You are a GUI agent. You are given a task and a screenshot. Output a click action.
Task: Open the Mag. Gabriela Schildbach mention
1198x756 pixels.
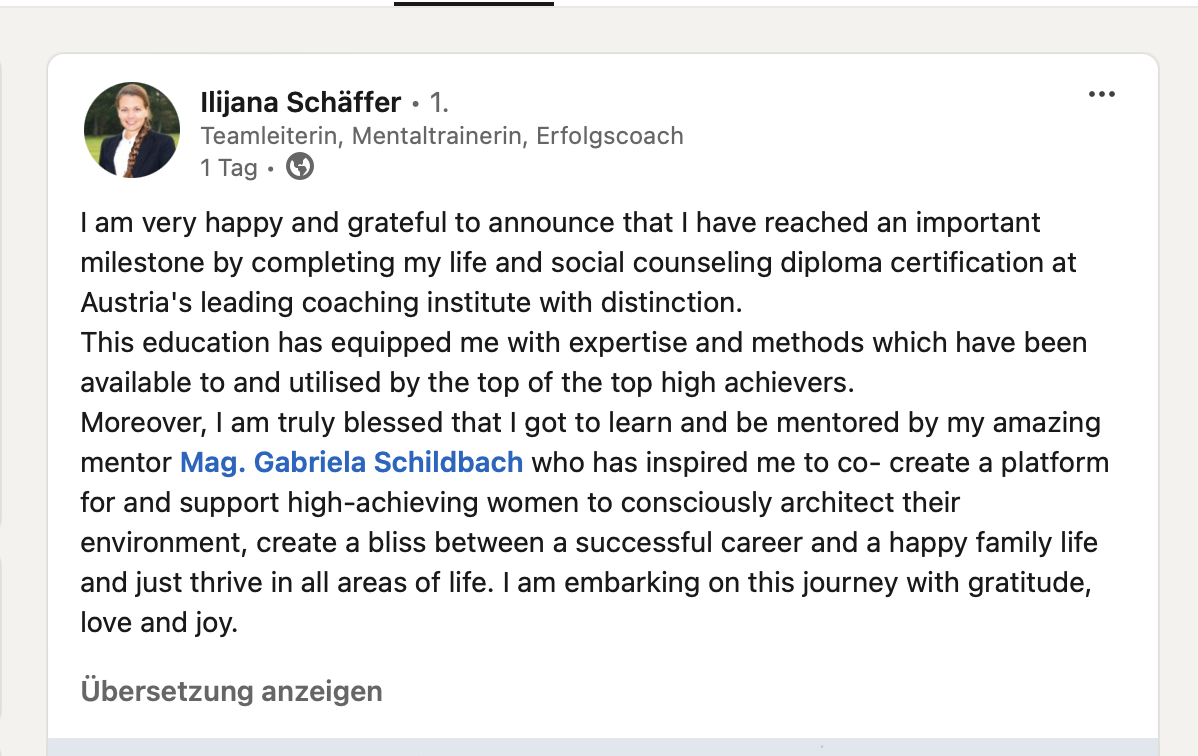pos(351,463)
